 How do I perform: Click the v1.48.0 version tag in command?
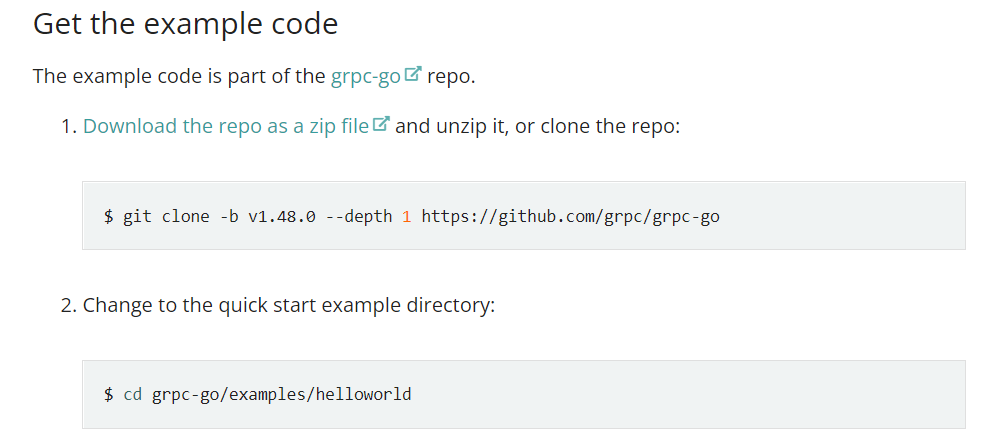tap(282, 217)
